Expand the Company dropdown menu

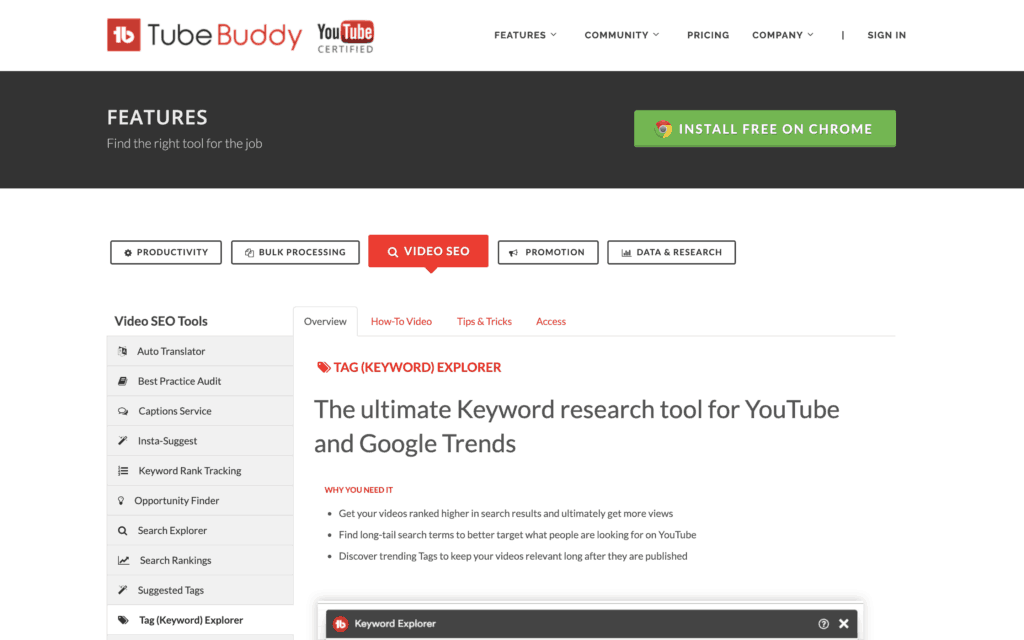point(782,35)
